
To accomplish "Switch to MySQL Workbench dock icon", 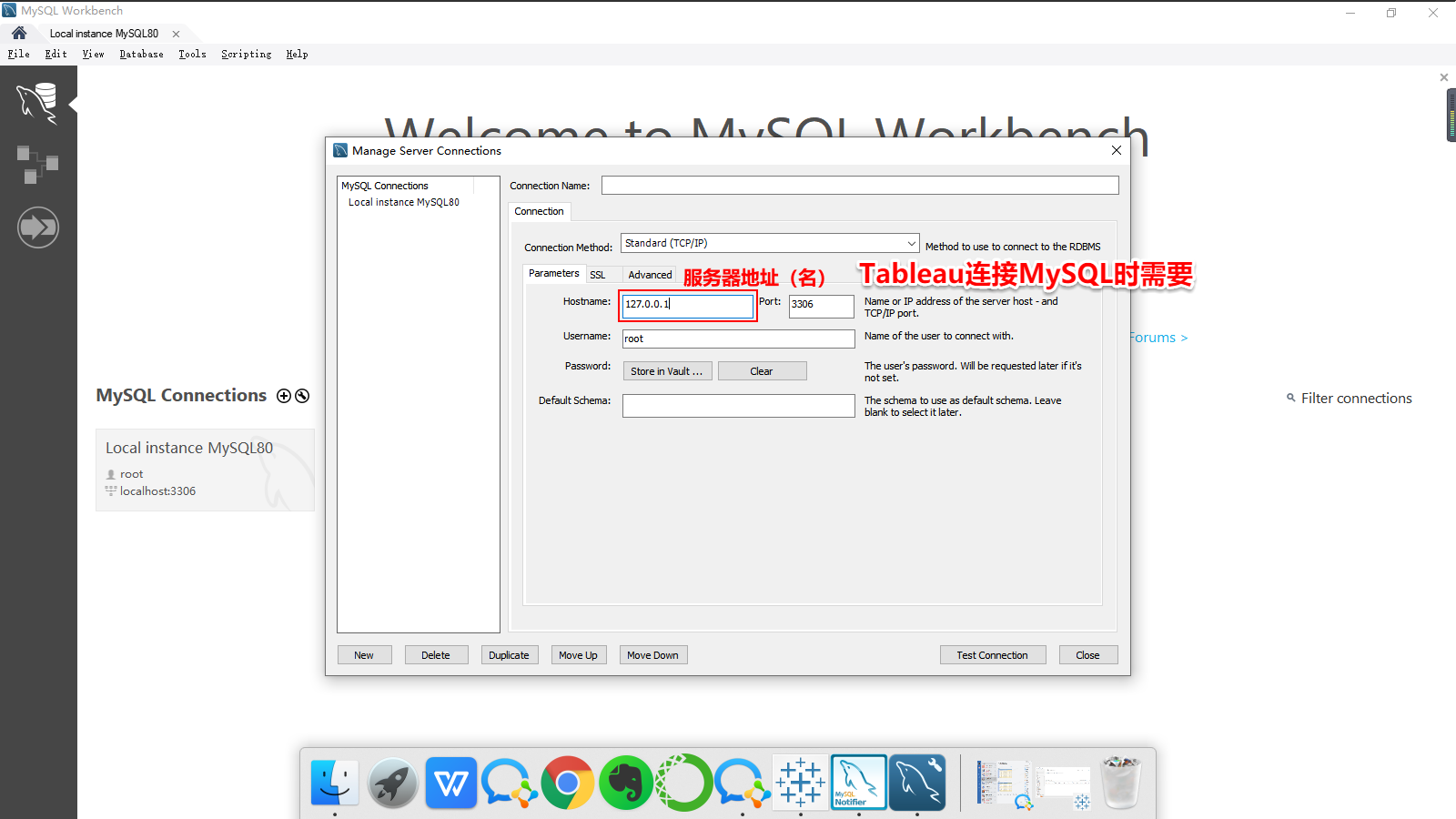I will [917, 783].
